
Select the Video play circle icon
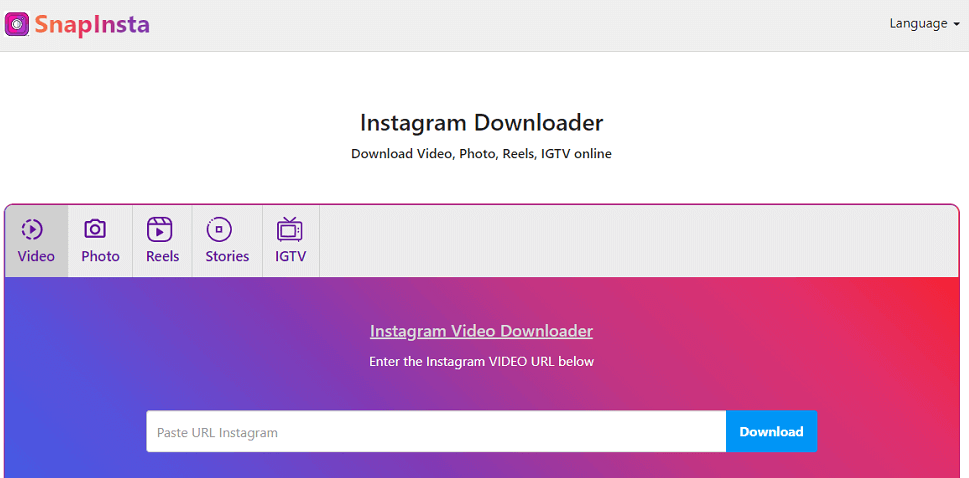pyautogui.click(x=32, y=230)
